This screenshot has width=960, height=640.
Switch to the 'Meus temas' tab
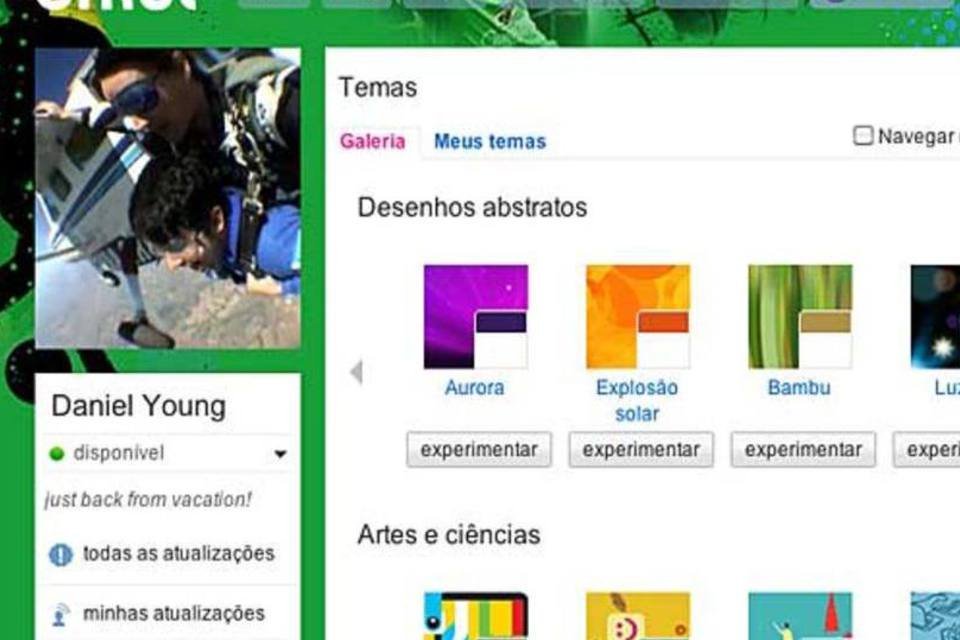pos(490,141)
